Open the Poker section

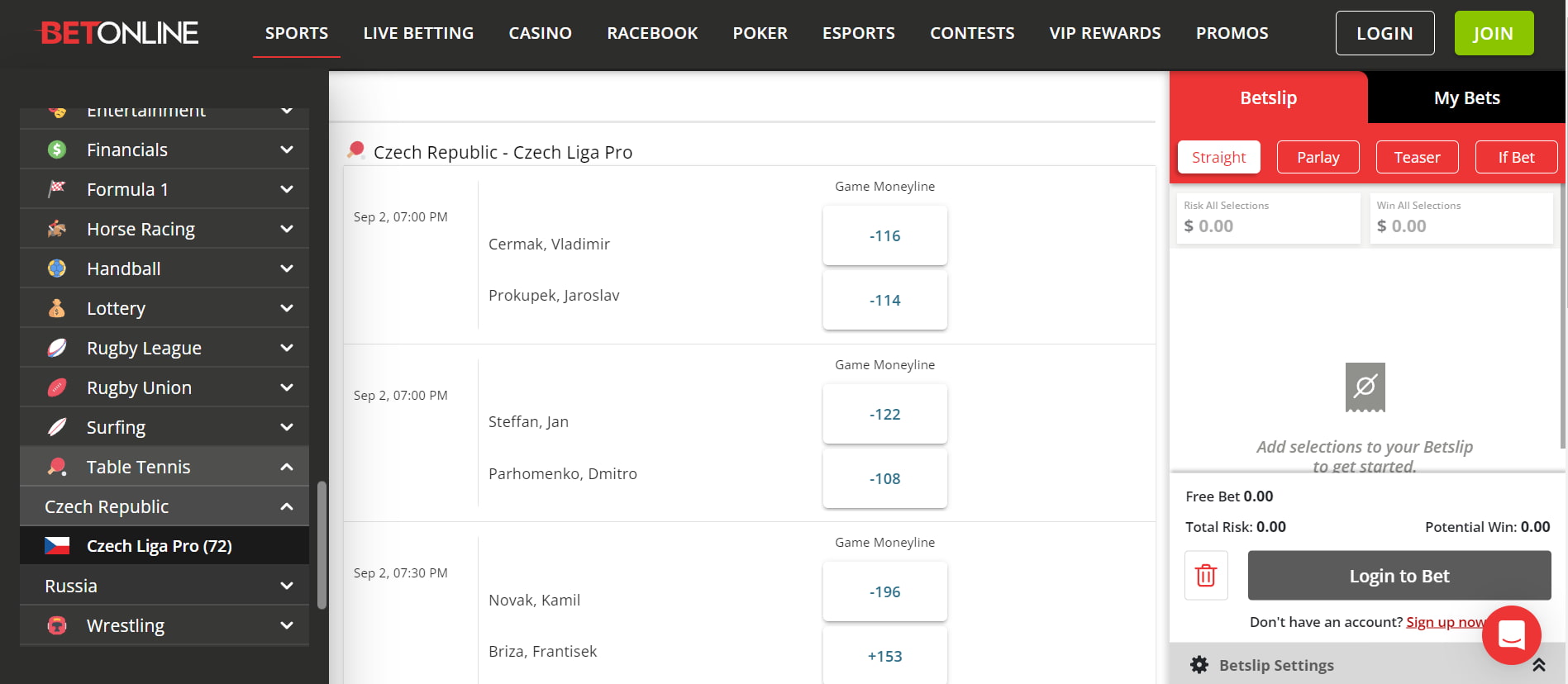(x=760, y=33)
